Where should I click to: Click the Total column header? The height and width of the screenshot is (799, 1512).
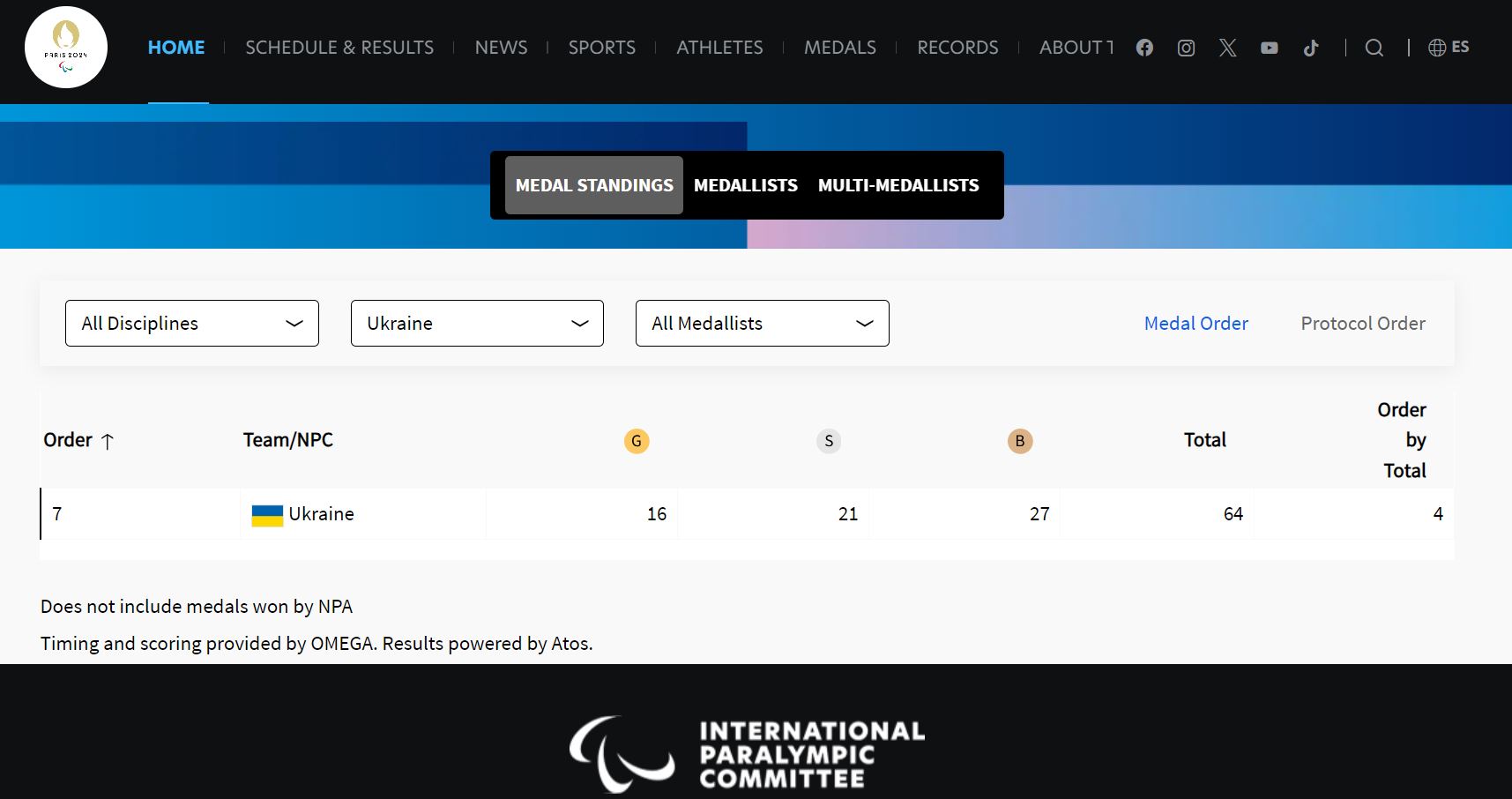click(x=1204, y=440)
